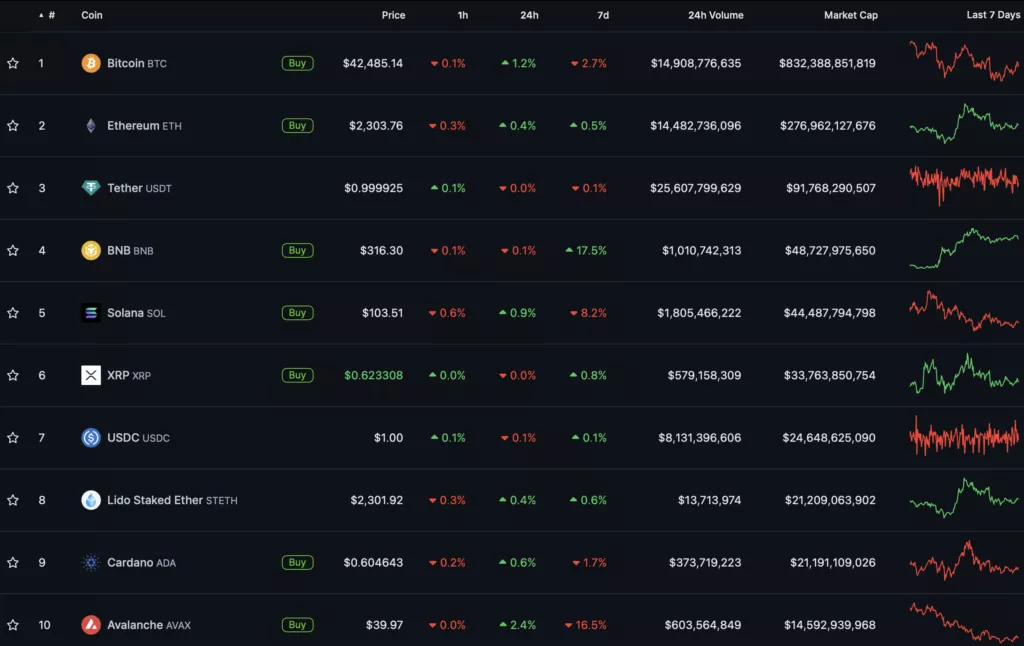Star USDC as a favorite

coord(13,438)
